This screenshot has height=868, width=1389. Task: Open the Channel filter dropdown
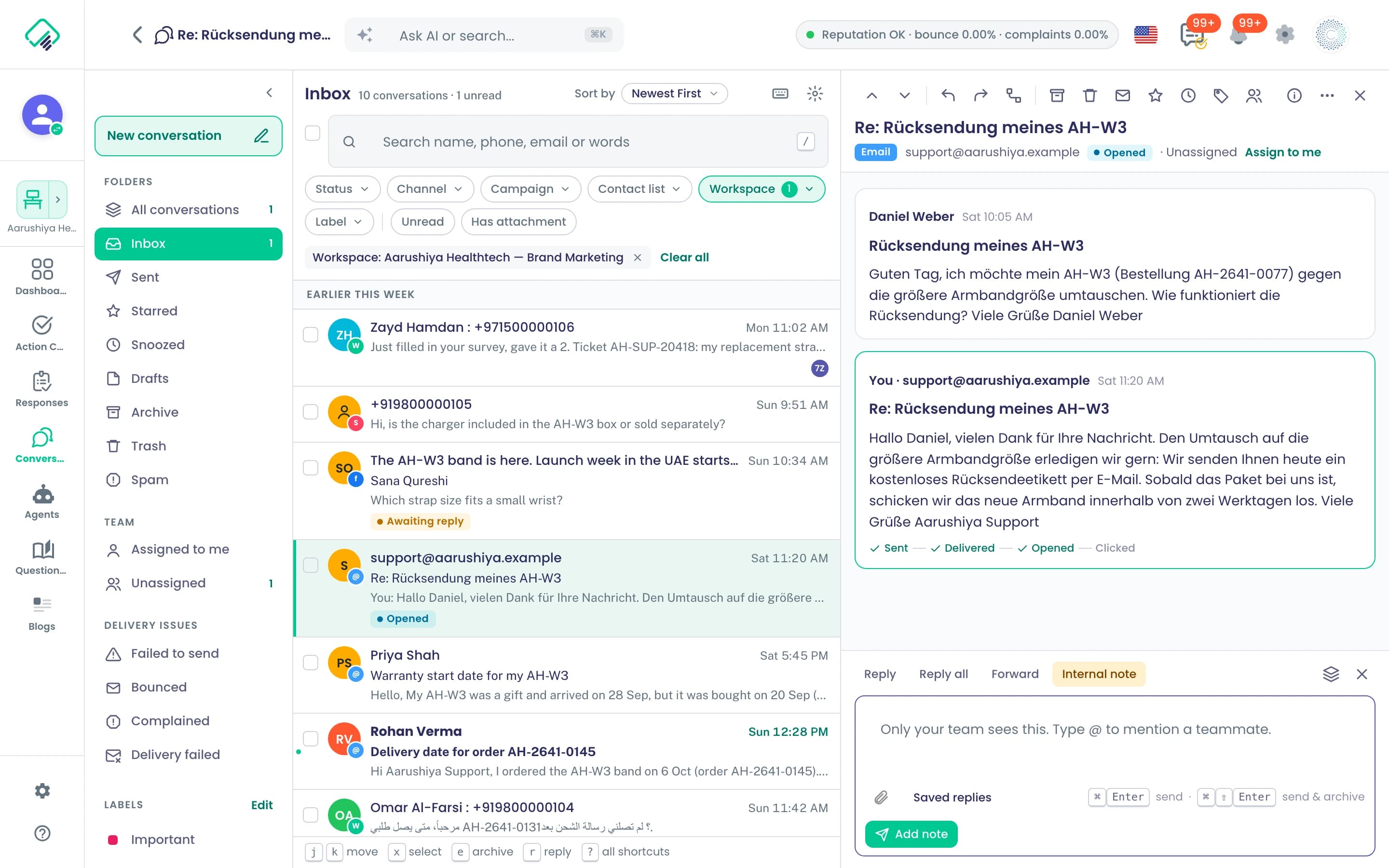point(430,189)
